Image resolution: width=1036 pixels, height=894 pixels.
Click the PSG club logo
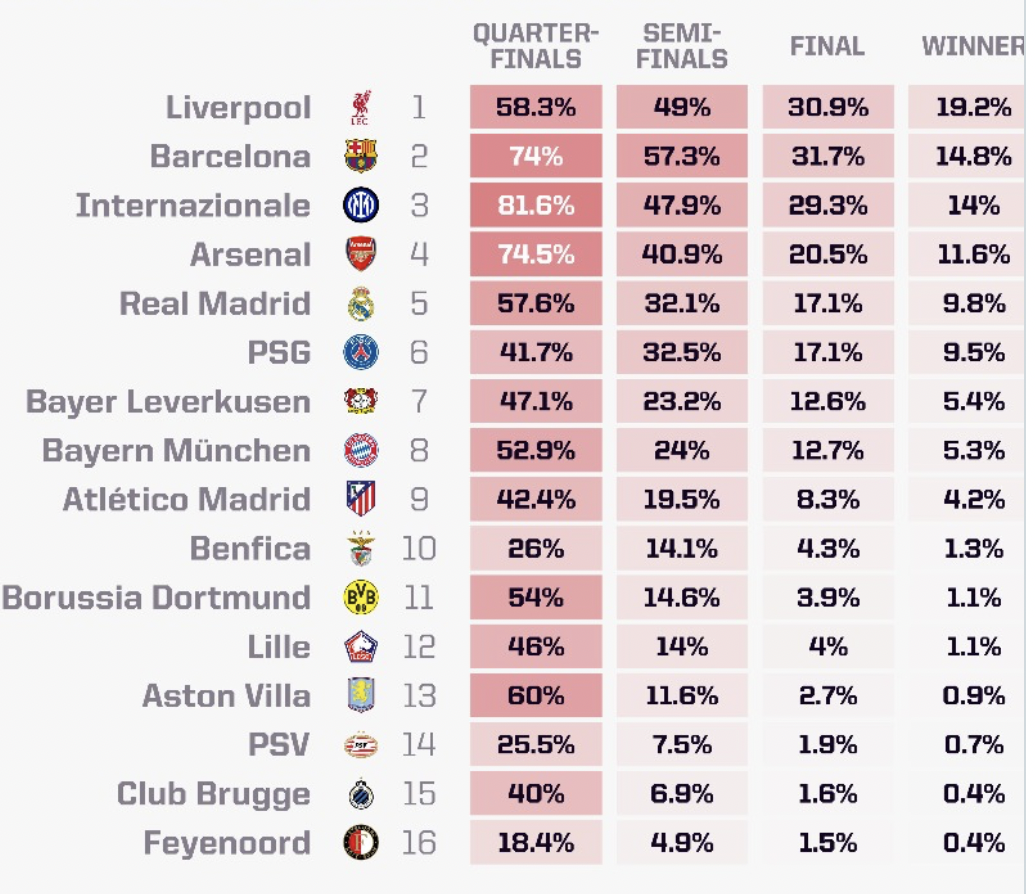click(x=360, y=352)
